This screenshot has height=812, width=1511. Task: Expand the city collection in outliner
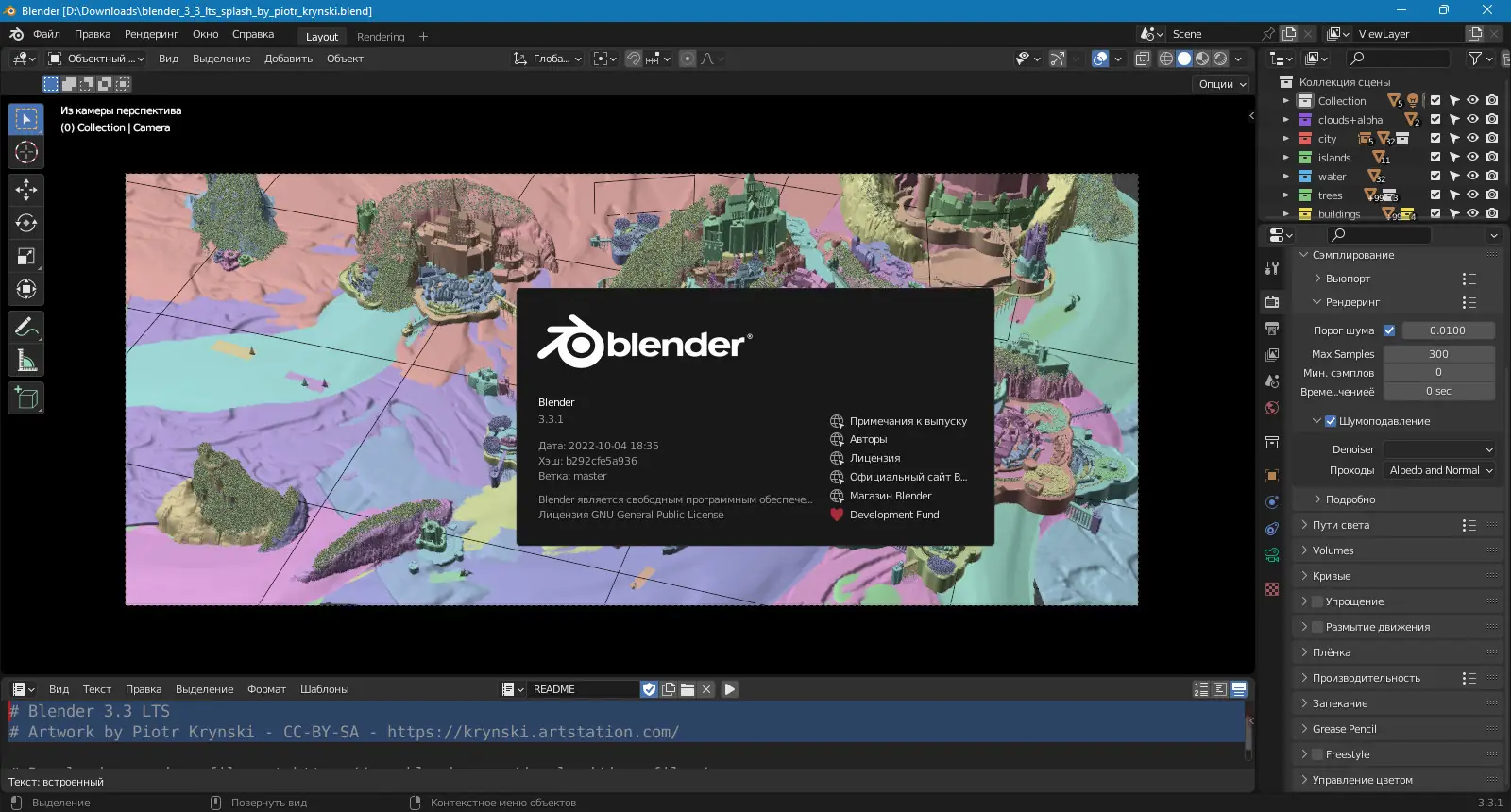1285,139
